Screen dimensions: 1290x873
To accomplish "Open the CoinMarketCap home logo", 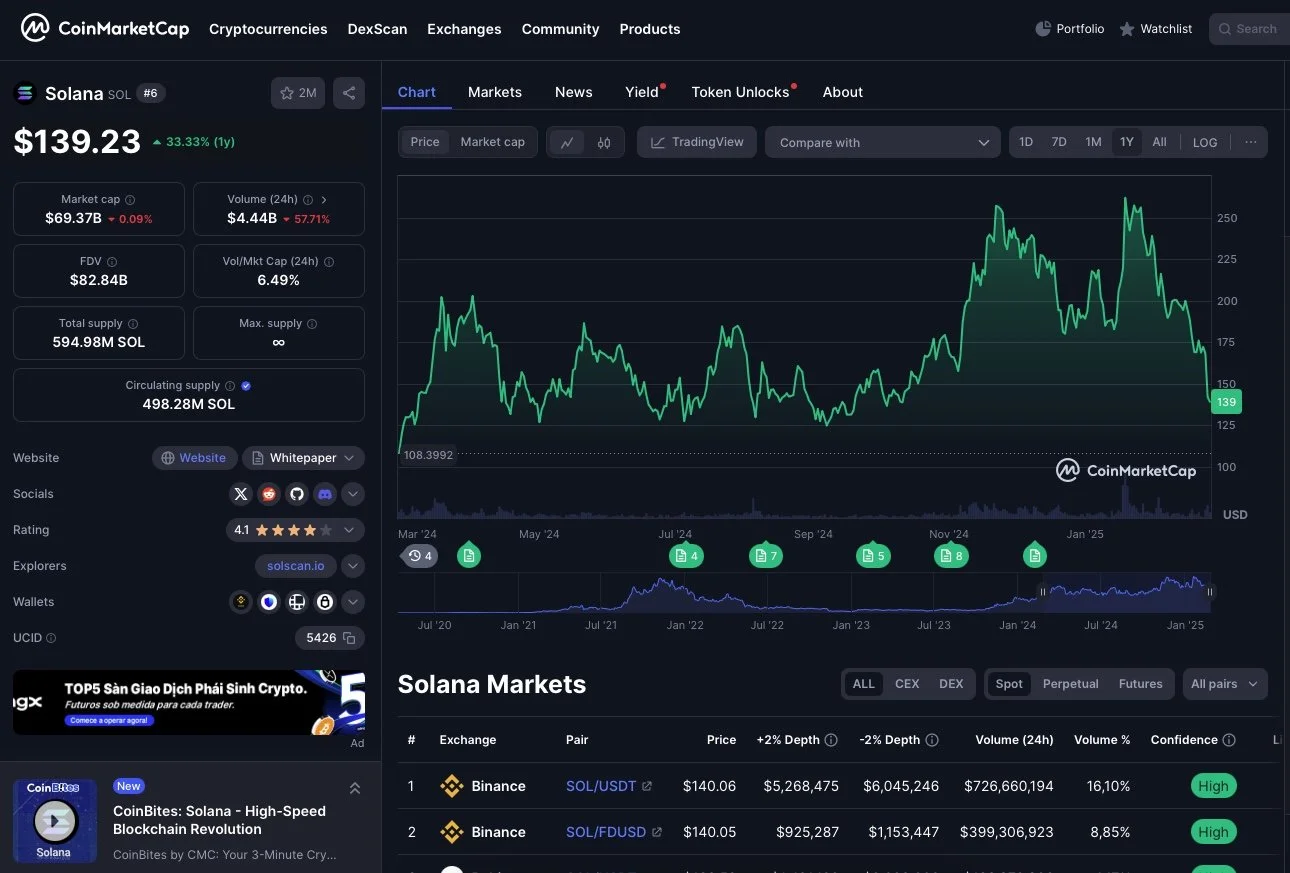I will [x=105, y=29].
